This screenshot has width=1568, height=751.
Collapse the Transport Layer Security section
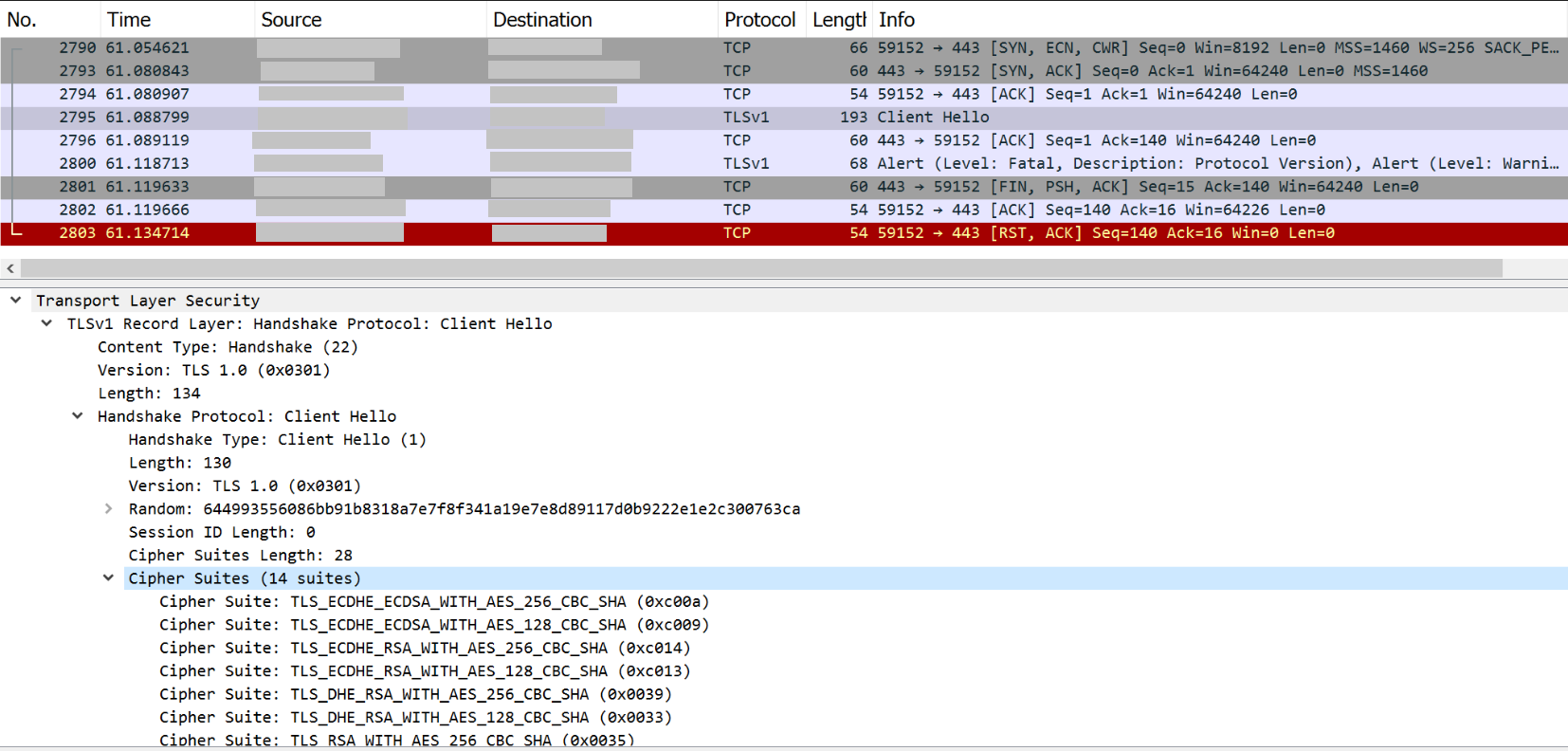16,301
